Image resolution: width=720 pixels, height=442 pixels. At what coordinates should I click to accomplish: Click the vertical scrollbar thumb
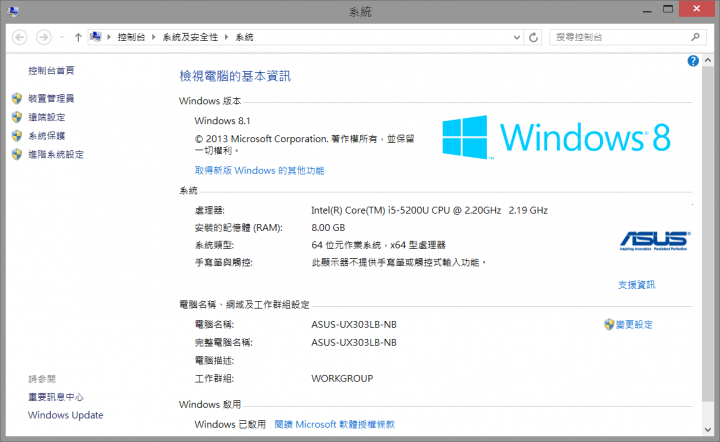coord(708,234)
